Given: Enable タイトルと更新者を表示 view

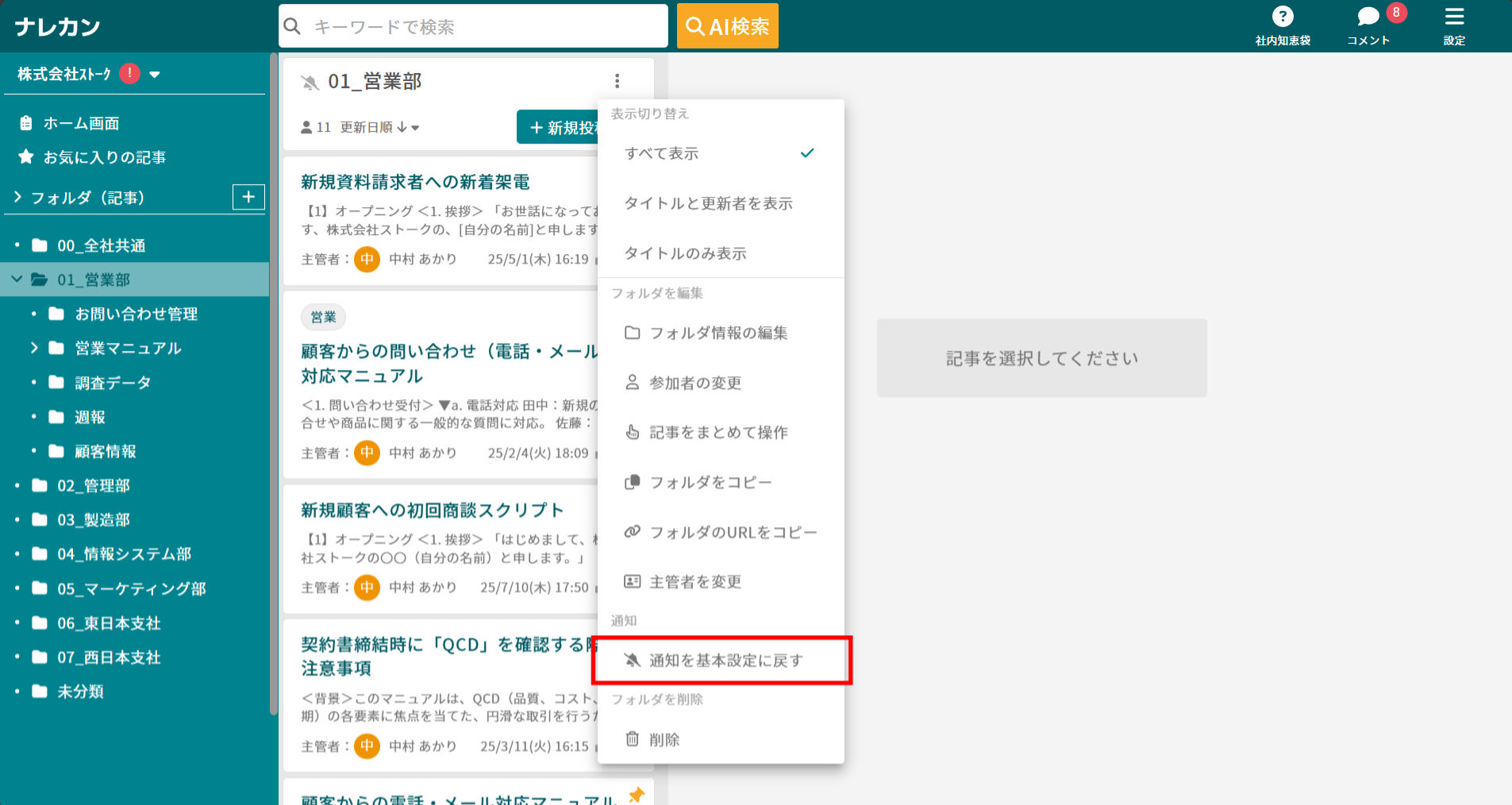Looking at the screenshot, I should click(710, 203).
